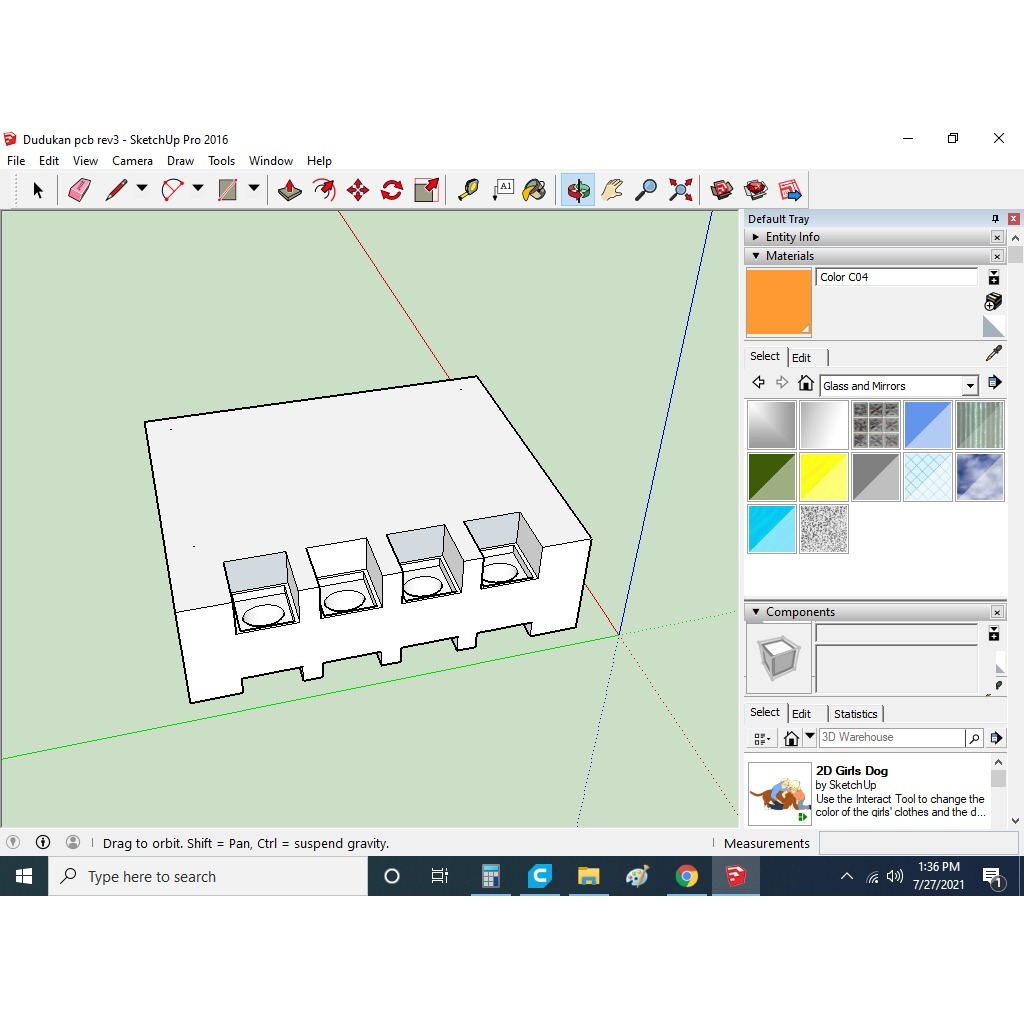Click the sample paint eyedropper in Materials
1024x1024 pixels.
(x=993, y=353)
